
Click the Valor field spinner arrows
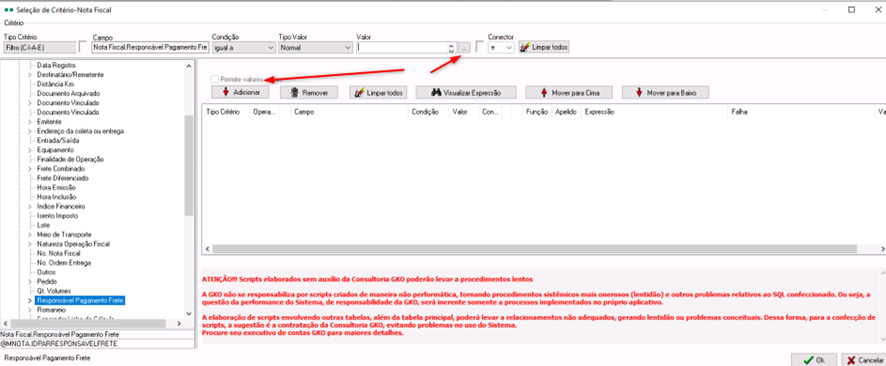coord(451,48)
